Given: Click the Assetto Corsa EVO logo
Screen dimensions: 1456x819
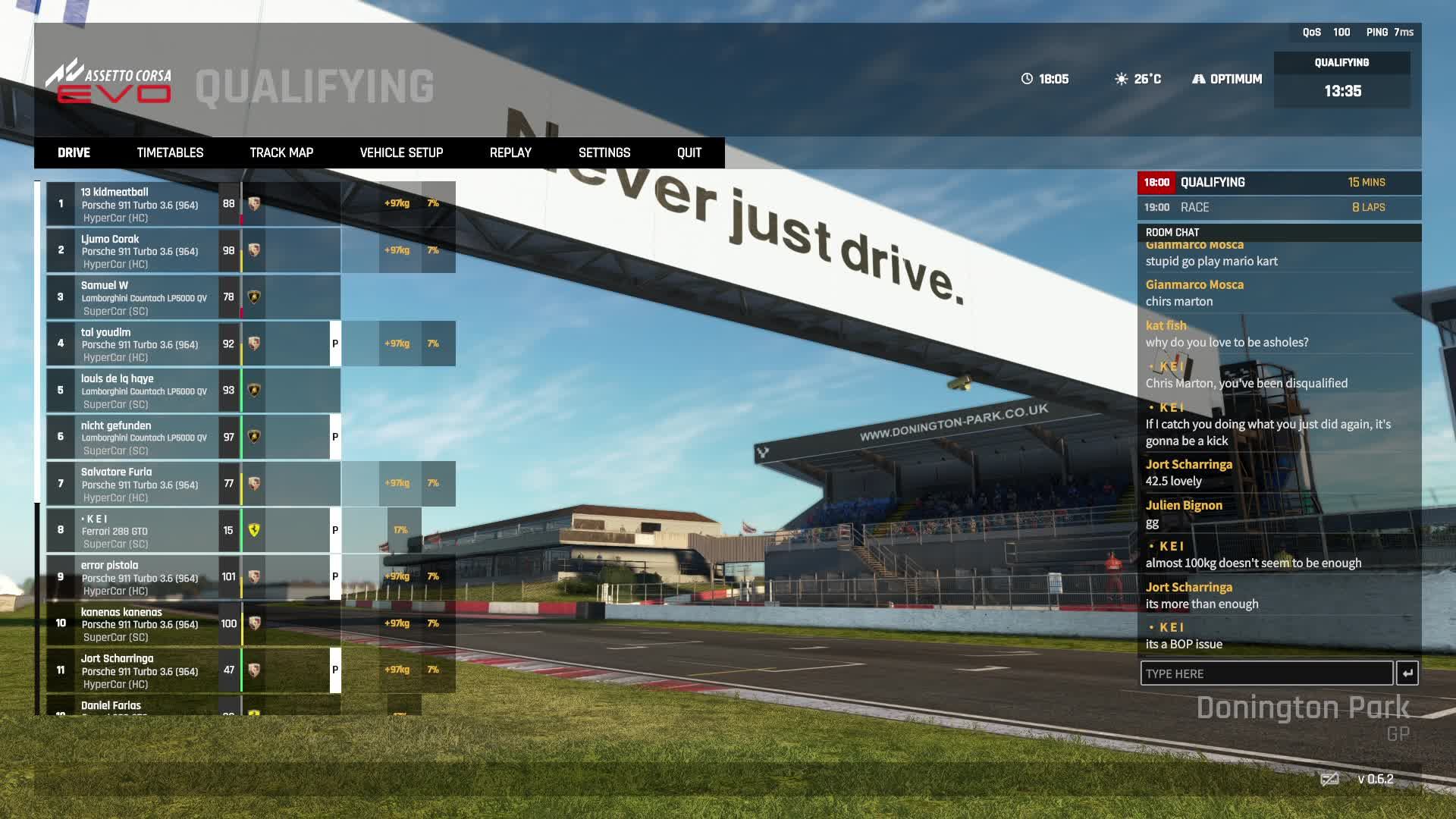Looking at the screenshot, I should 108,82.
